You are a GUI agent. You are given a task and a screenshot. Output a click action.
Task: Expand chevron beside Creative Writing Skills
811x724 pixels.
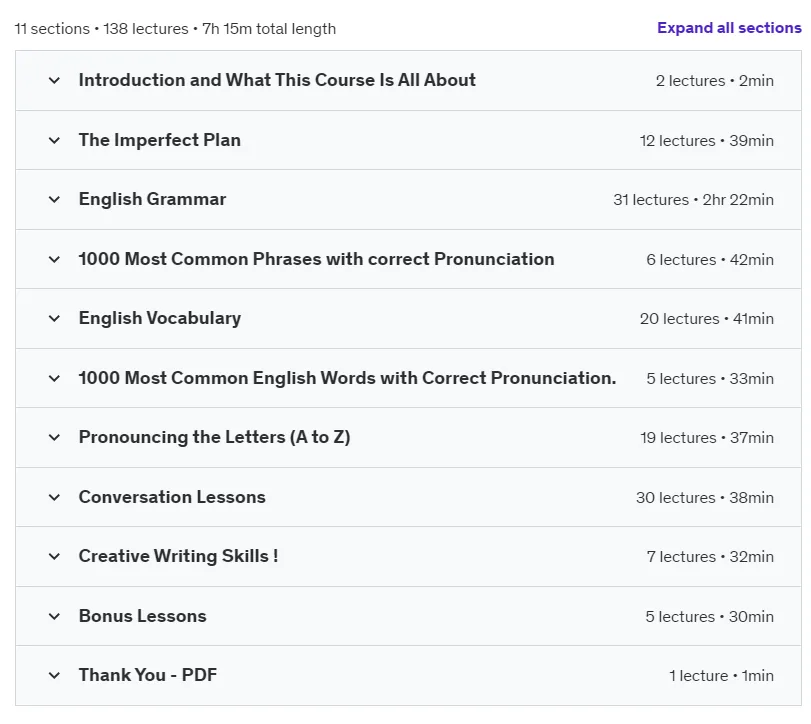(x=54, y=556)
